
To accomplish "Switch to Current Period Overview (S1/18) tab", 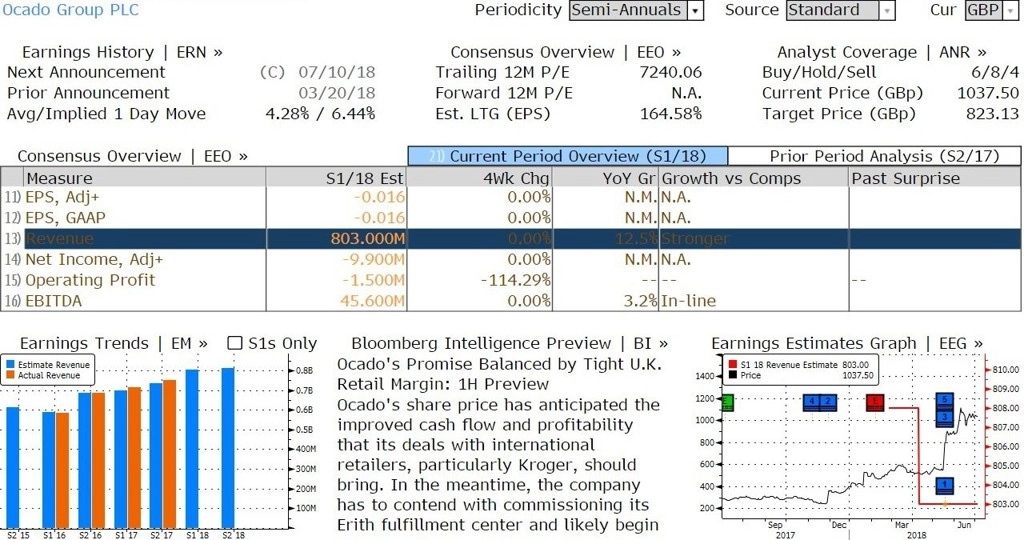I will point(568,156).
